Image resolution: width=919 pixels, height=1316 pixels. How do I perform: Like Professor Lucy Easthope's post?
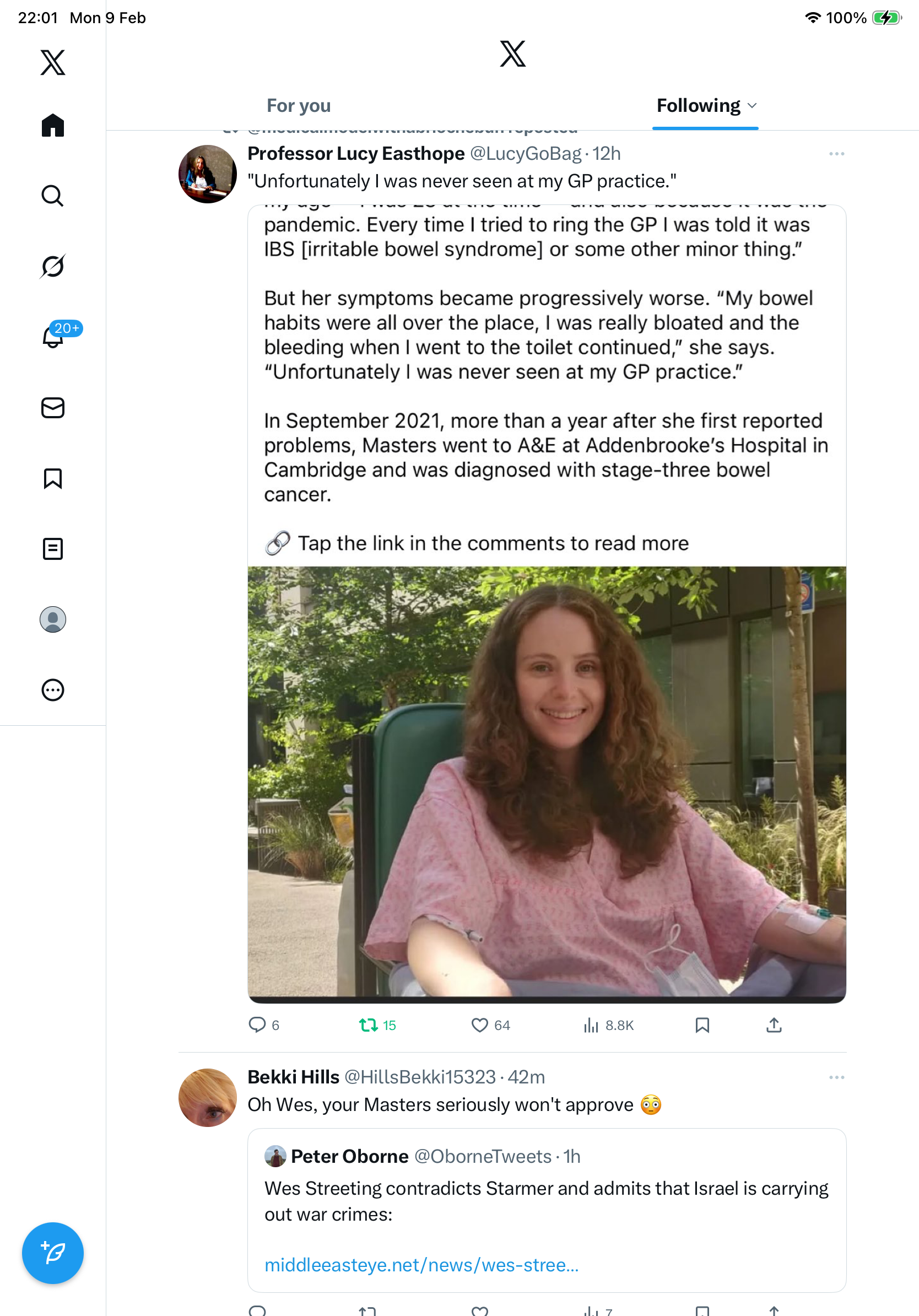tap(479, 1025)
